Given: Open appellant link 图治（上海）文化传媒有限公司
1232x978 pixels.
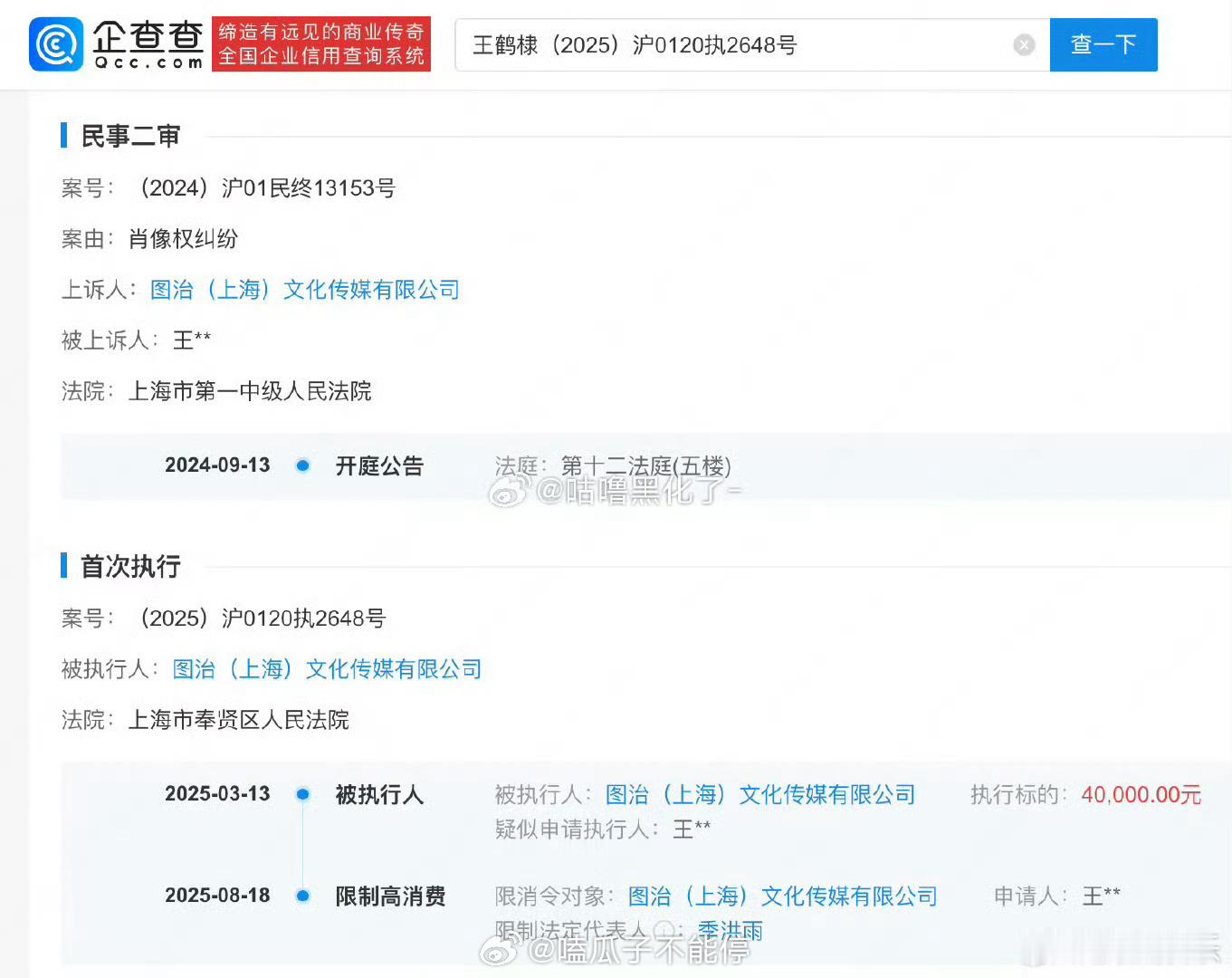Looking at the screenshot, I should [305, 290].
